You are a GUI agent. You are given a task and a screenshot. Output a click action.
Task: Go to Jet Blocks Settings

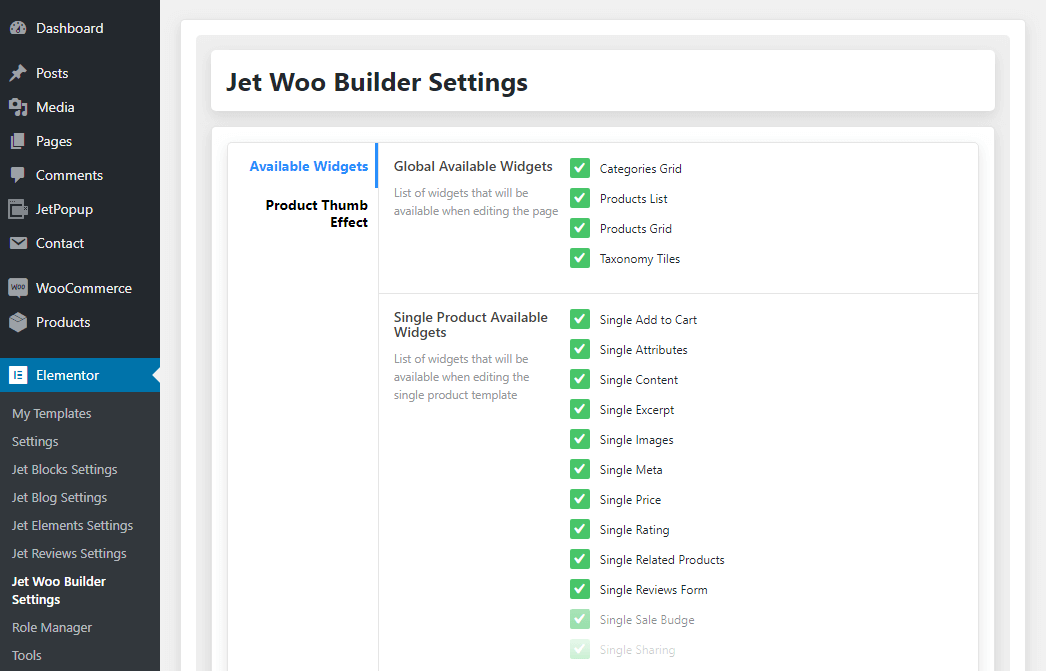tap(65, 470)
